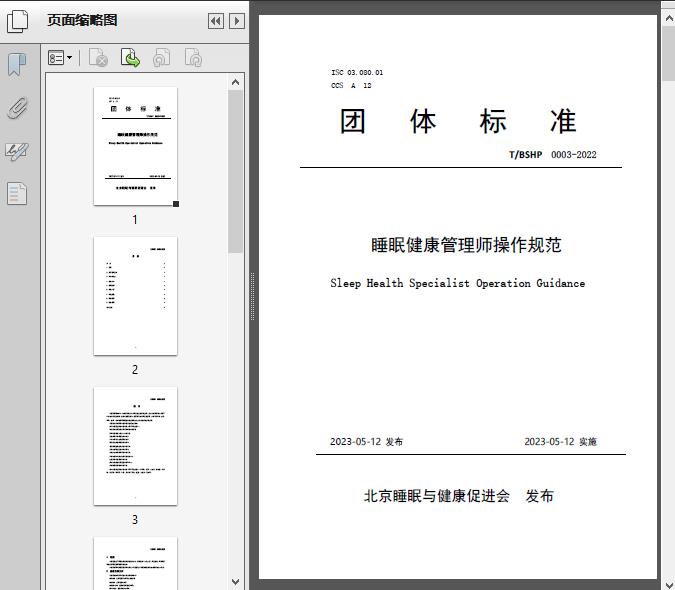Click the page 1 thumbnail resize corner handle

176,204
